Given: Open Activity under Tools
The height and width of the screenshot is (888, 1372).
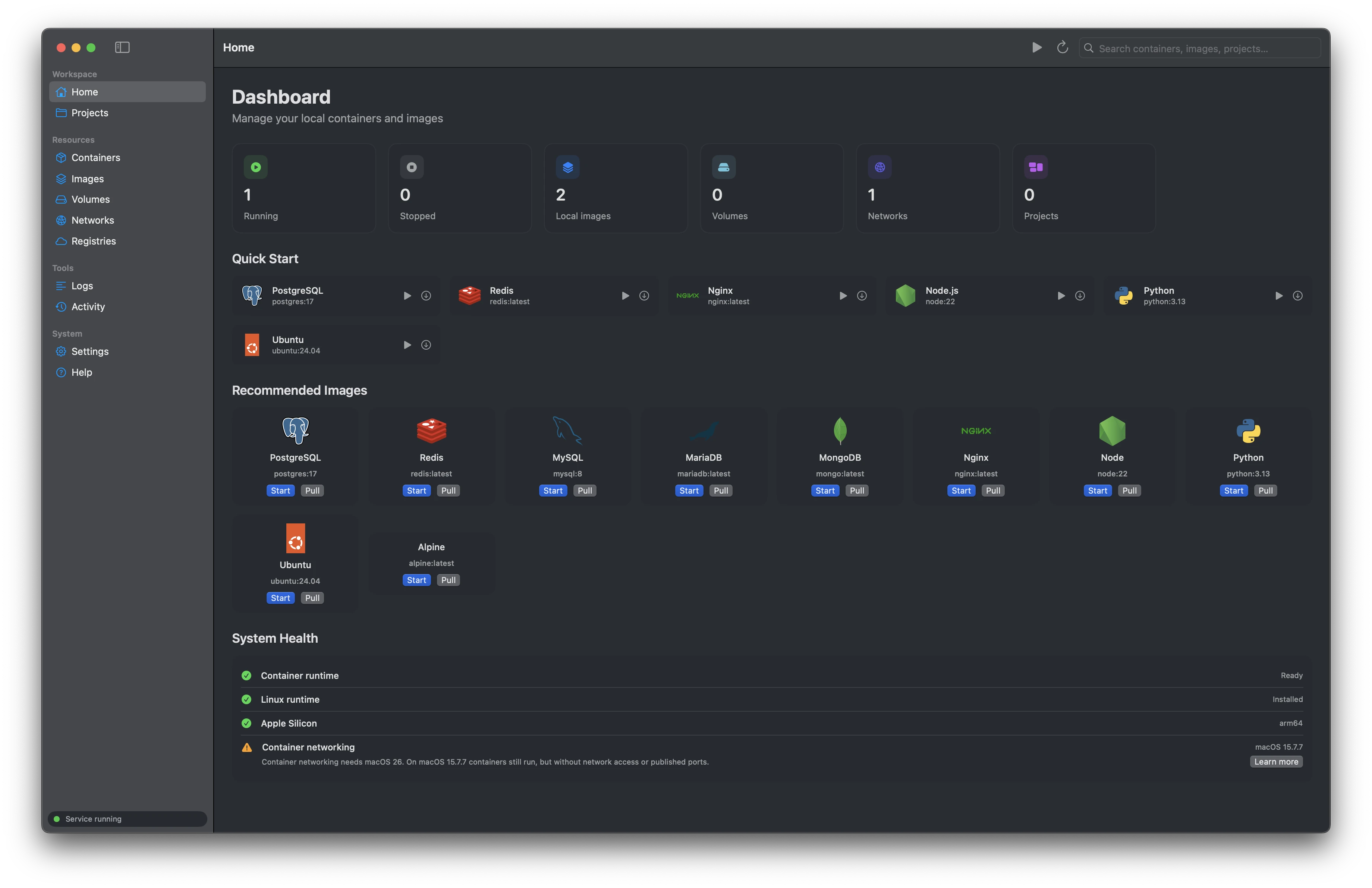Looking at the screenshot, I should 128,306.
